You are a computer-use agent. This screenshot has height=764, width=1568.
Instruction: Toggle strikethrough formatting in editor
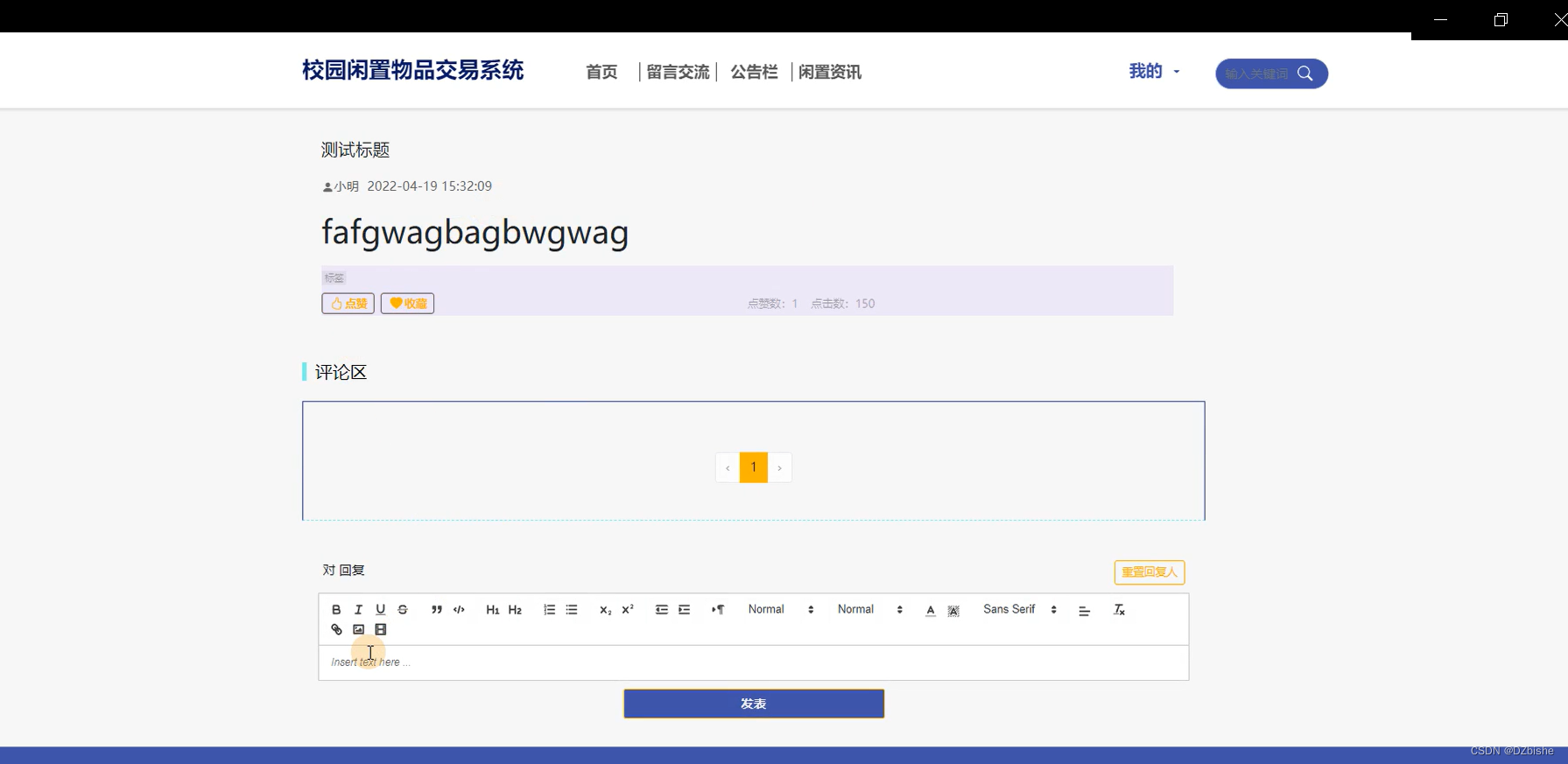point(403,610)
